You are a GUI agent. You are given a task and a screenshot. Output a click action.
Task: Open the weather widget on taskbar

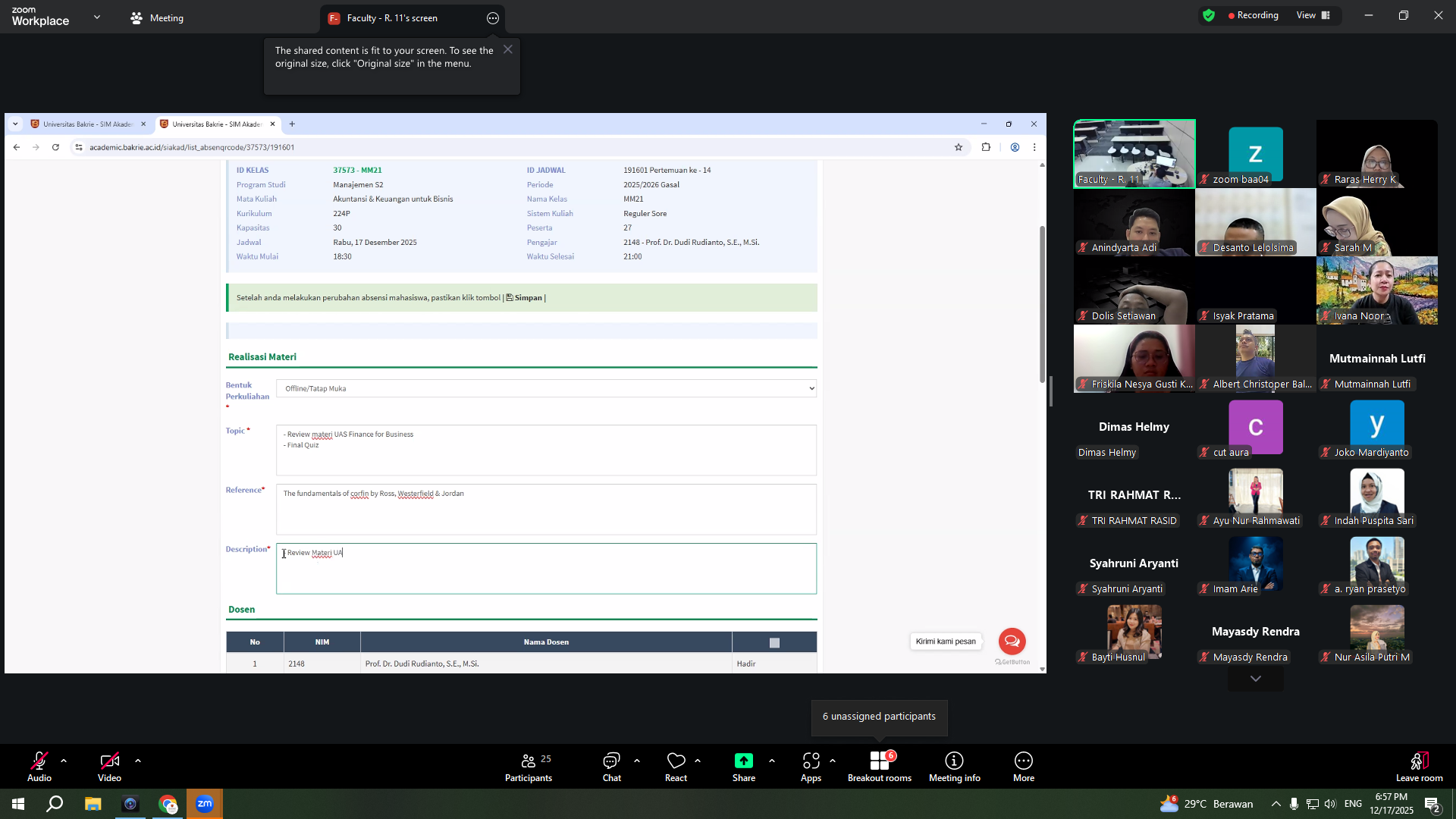click(x=1207, y=804)
